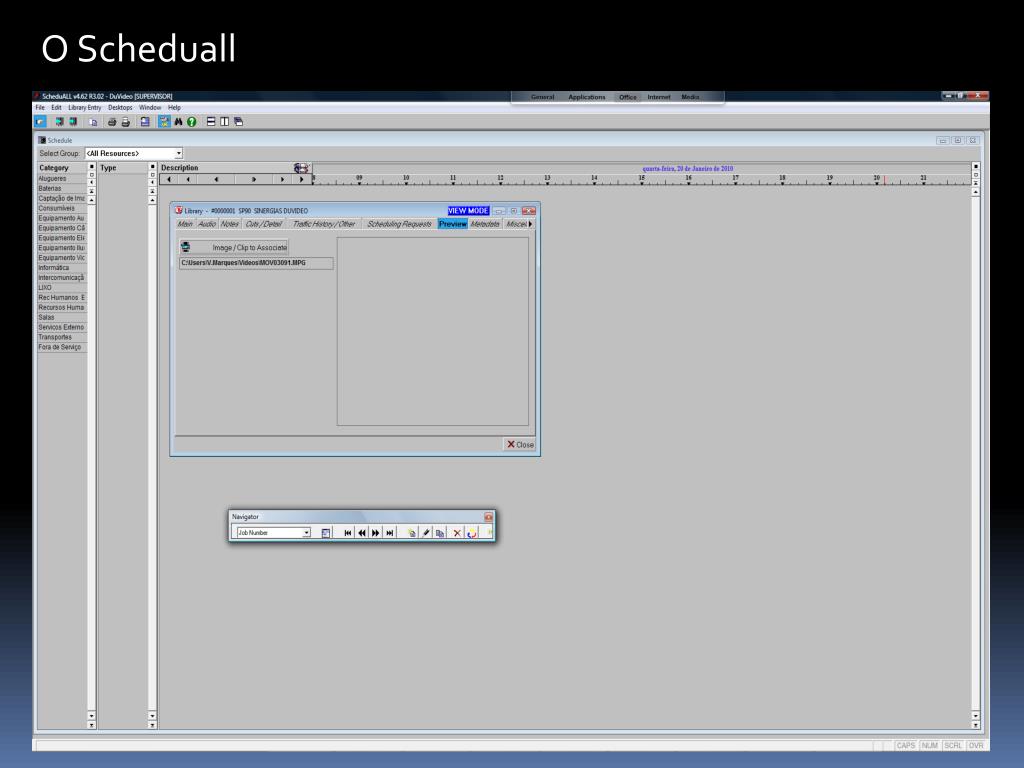Select the Salas category row
The height and width of the screenshot is (768, 1024).
(62, 317)
